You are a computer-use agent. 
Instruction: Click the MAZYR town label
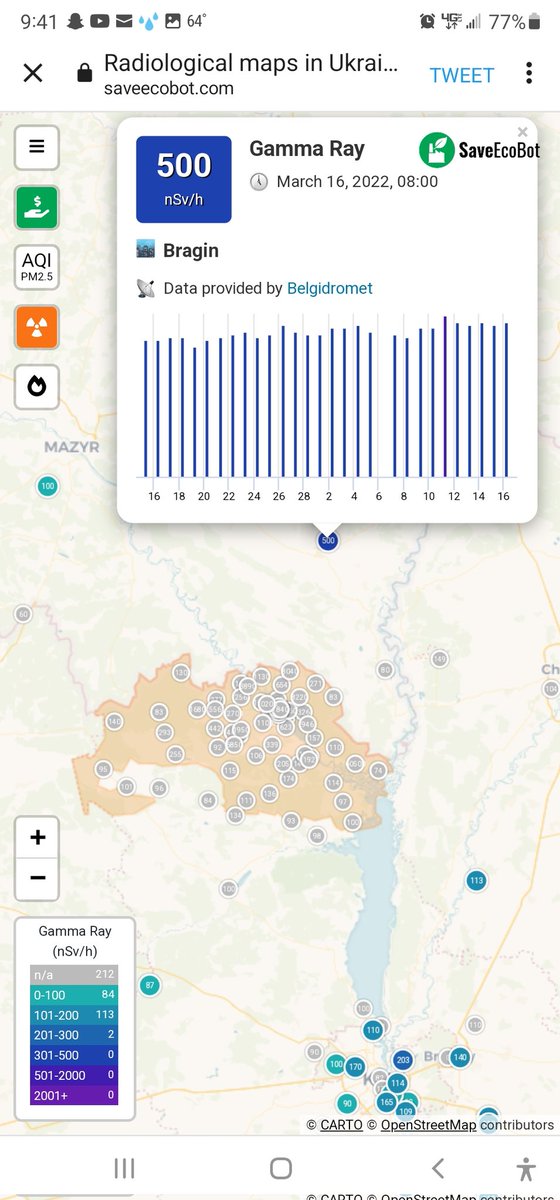[x=72, y=447]
